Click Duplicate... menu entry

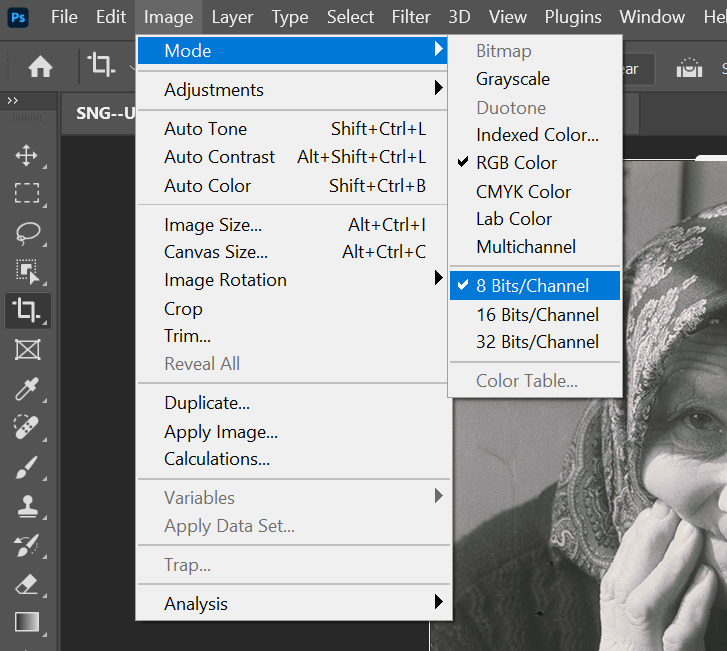tap(207, 403)
